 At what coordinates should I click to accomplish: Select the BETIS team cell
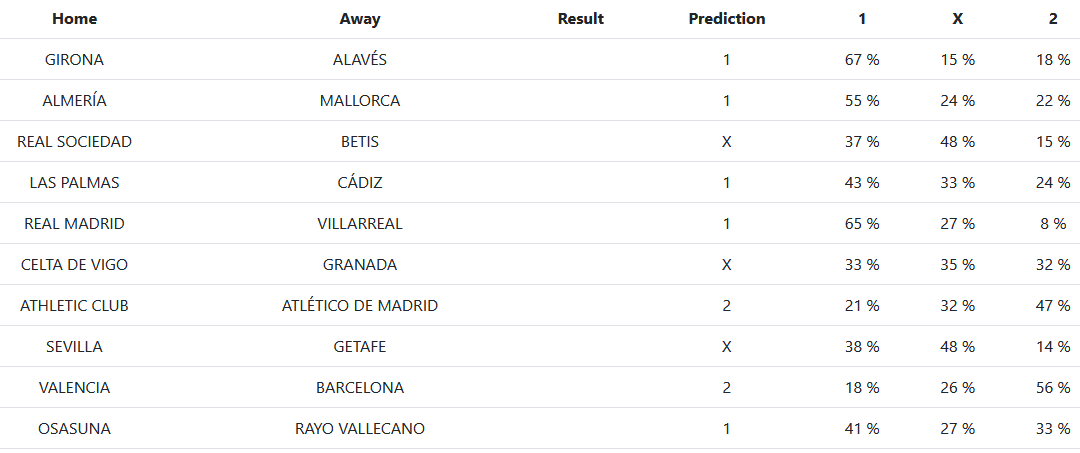(x=360, y=142)
